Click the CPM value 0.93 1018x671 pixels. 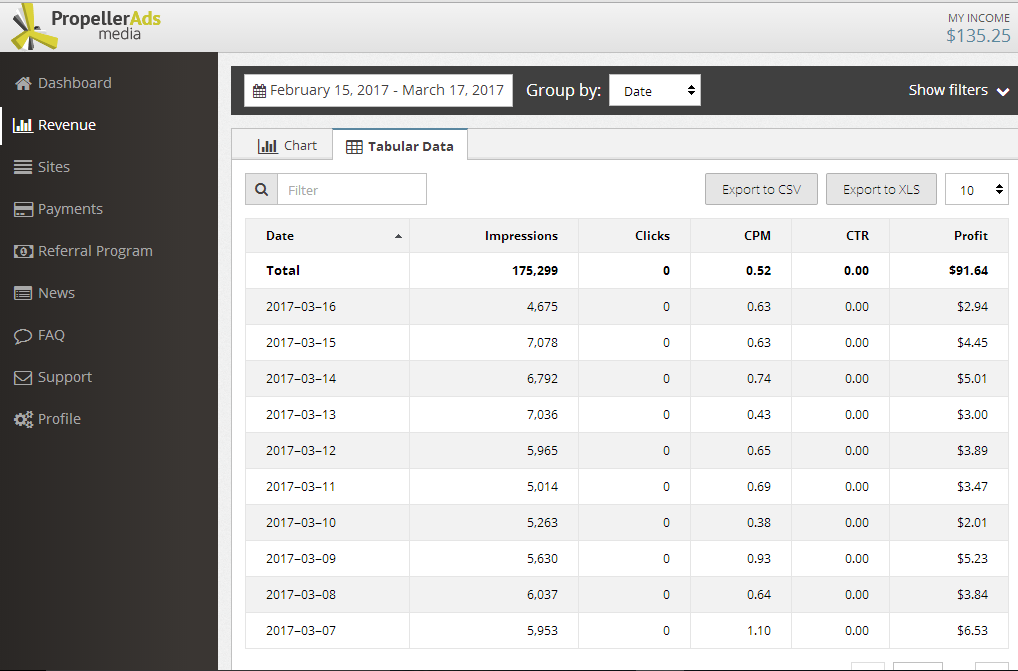tap(759, 559)
